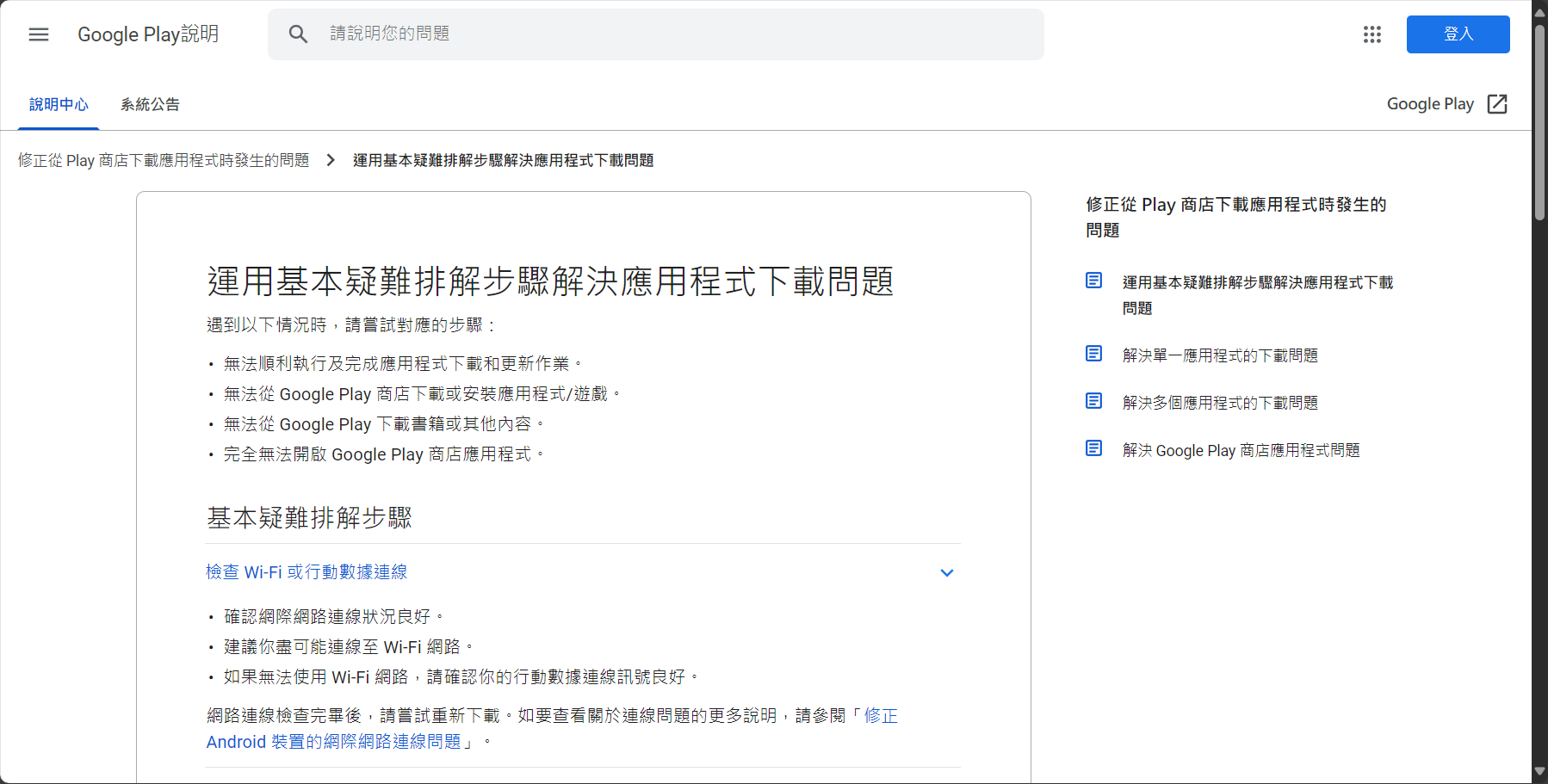Click bullet 無法從 Google Play 商店下載或安裝應用程式/遊戲
Screen dimensions: 1548x784
(422, 394)
